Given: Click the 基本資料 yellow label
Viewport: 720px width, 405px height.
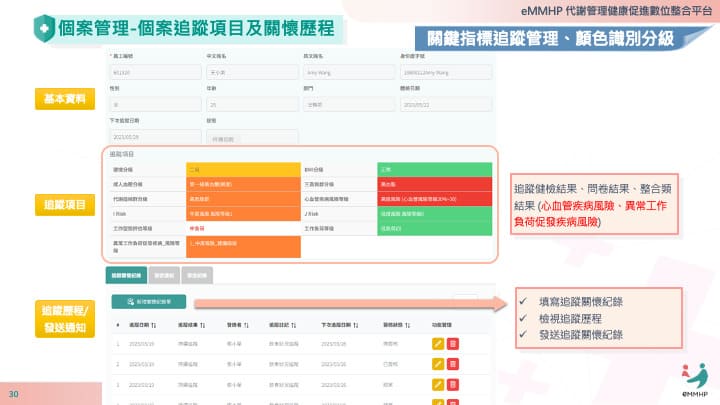Looking at the screenshot, I should pos(65,99).
